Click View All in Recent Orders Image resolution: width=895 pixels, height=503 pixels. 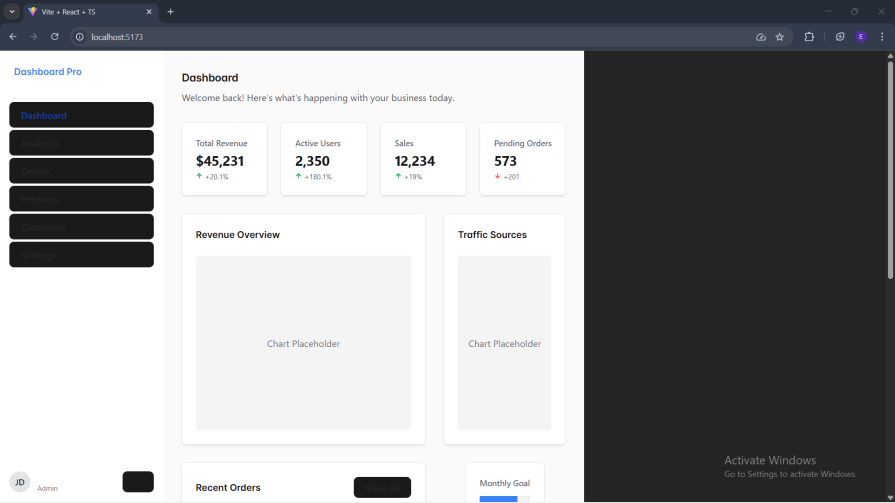382,488
